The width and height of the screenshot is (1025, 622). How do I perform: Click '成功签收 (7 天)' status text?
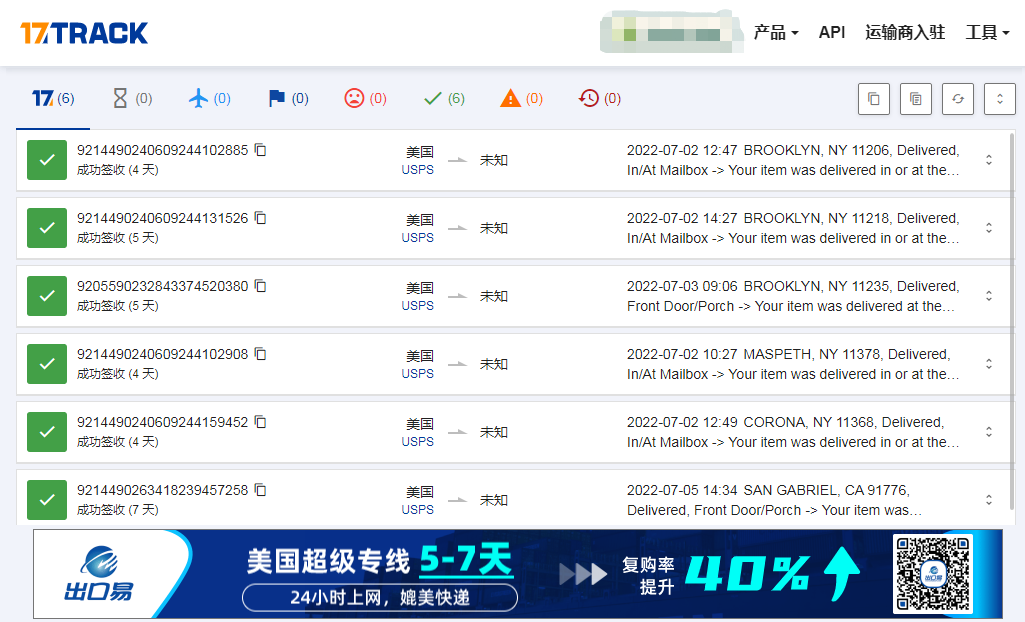[118, 510]
